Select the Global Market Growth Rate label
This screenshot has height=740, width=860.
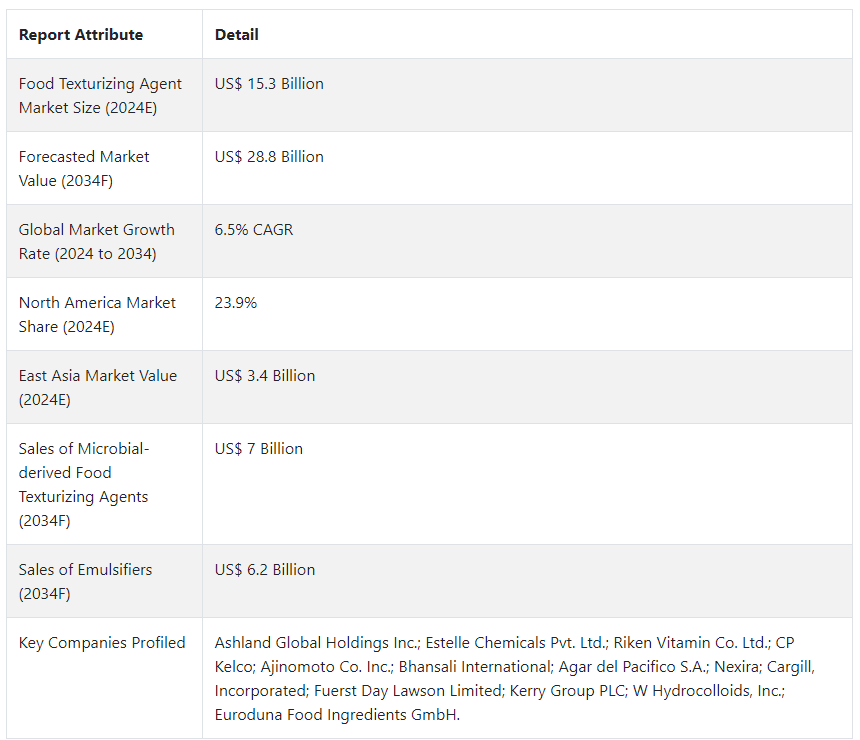tap(96, 242)
